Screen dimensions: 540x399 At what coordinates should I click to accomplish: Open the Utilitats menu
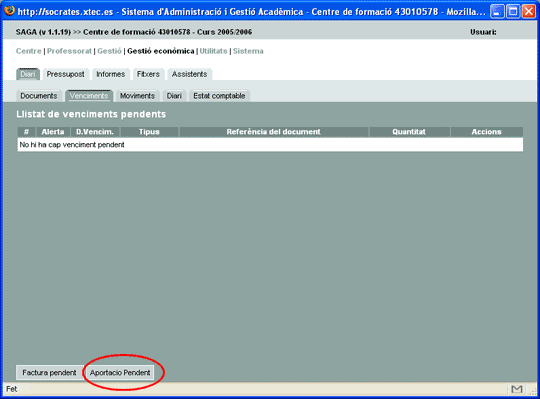click(x=213, y=51)
